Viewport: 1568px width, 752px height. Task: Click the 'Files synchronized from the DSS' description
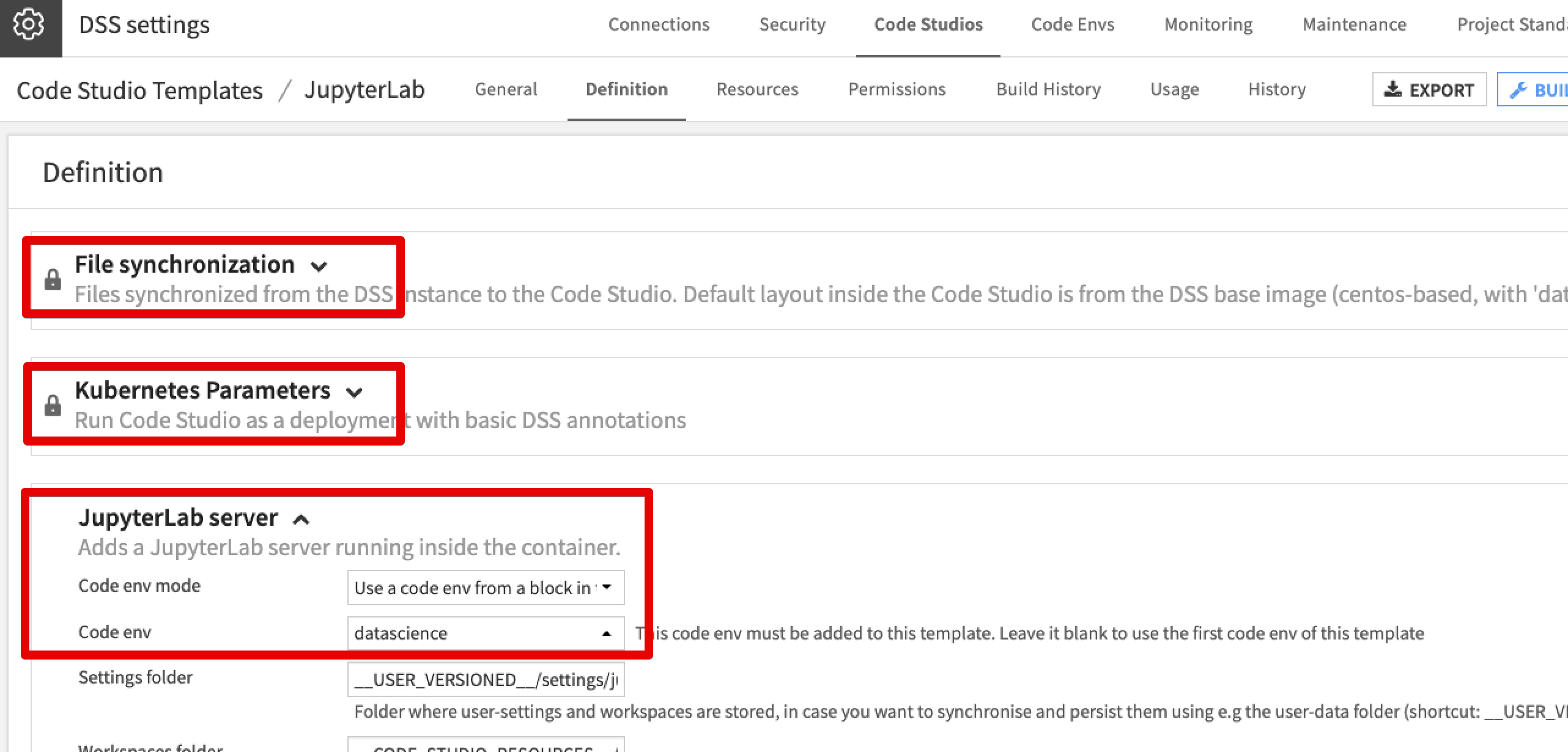click(821, 294)
